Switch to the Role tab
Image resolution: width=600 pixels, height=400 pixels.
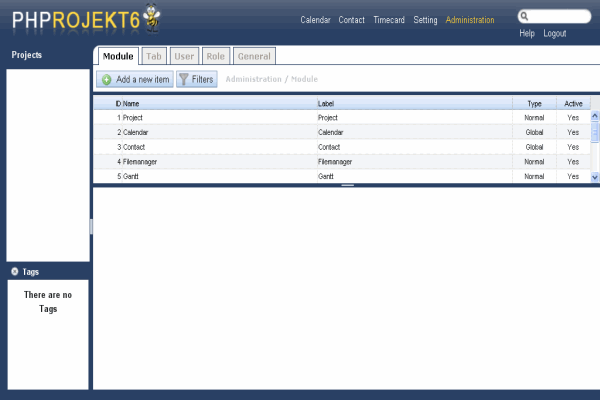pos(216,56)
